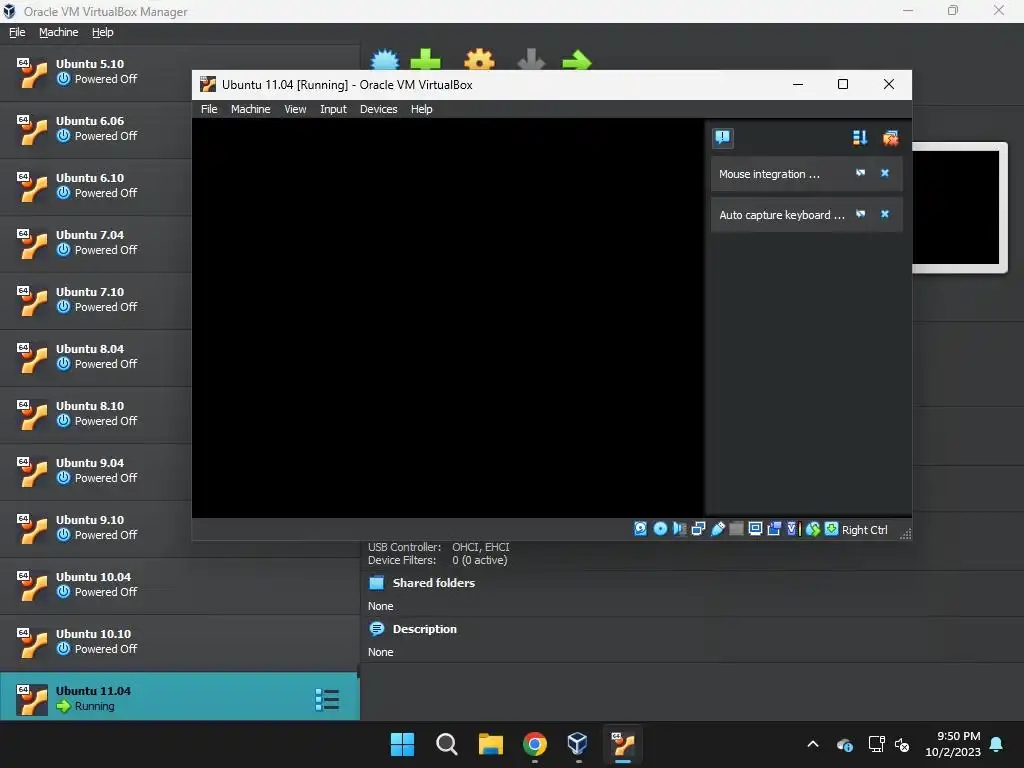
Task: Select Ubuntu 10.10 in machine list
Action: point(180,642)
